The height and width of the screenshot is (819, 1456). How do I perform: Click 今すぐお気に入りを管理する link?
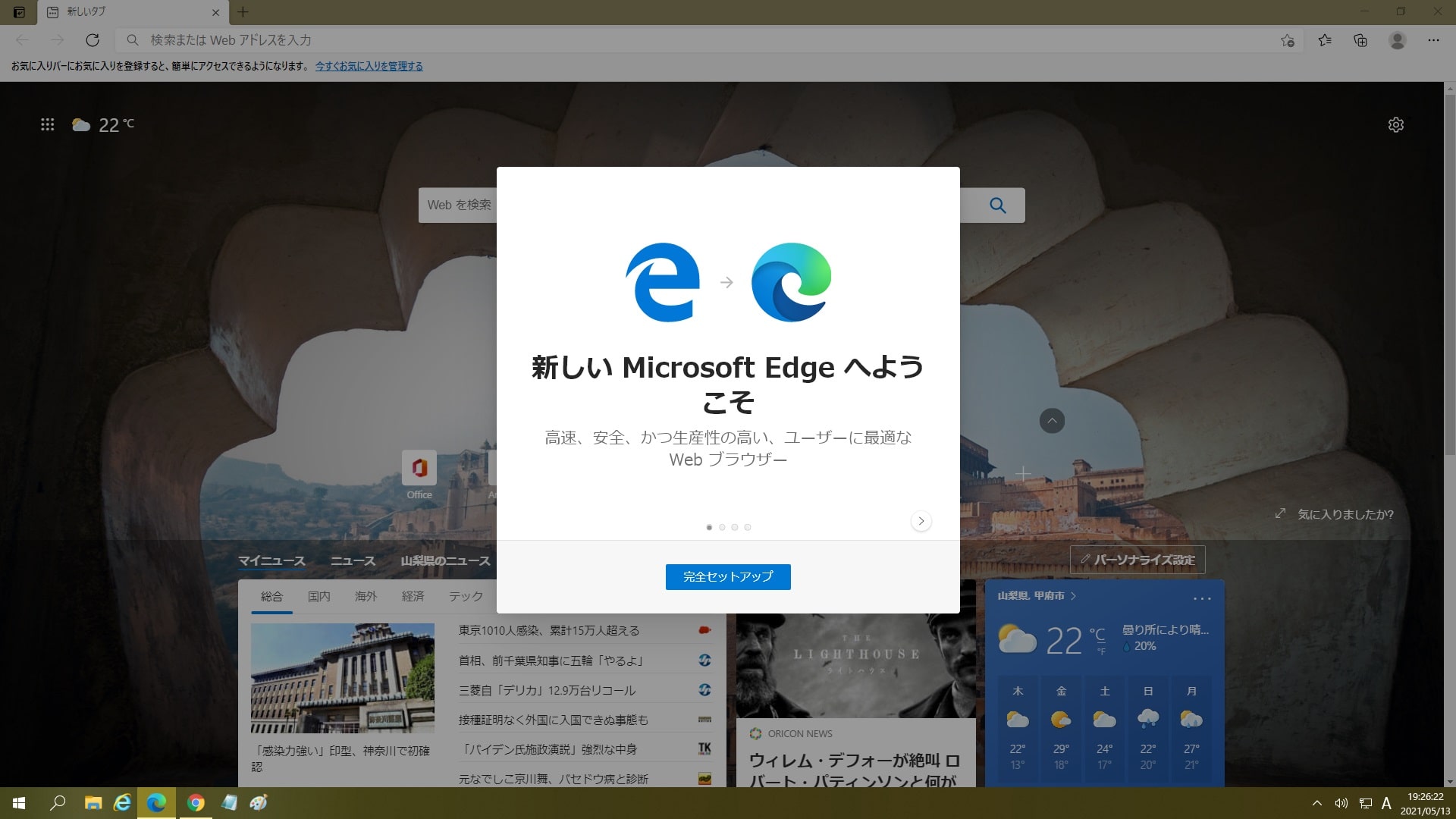click(369, 67)
